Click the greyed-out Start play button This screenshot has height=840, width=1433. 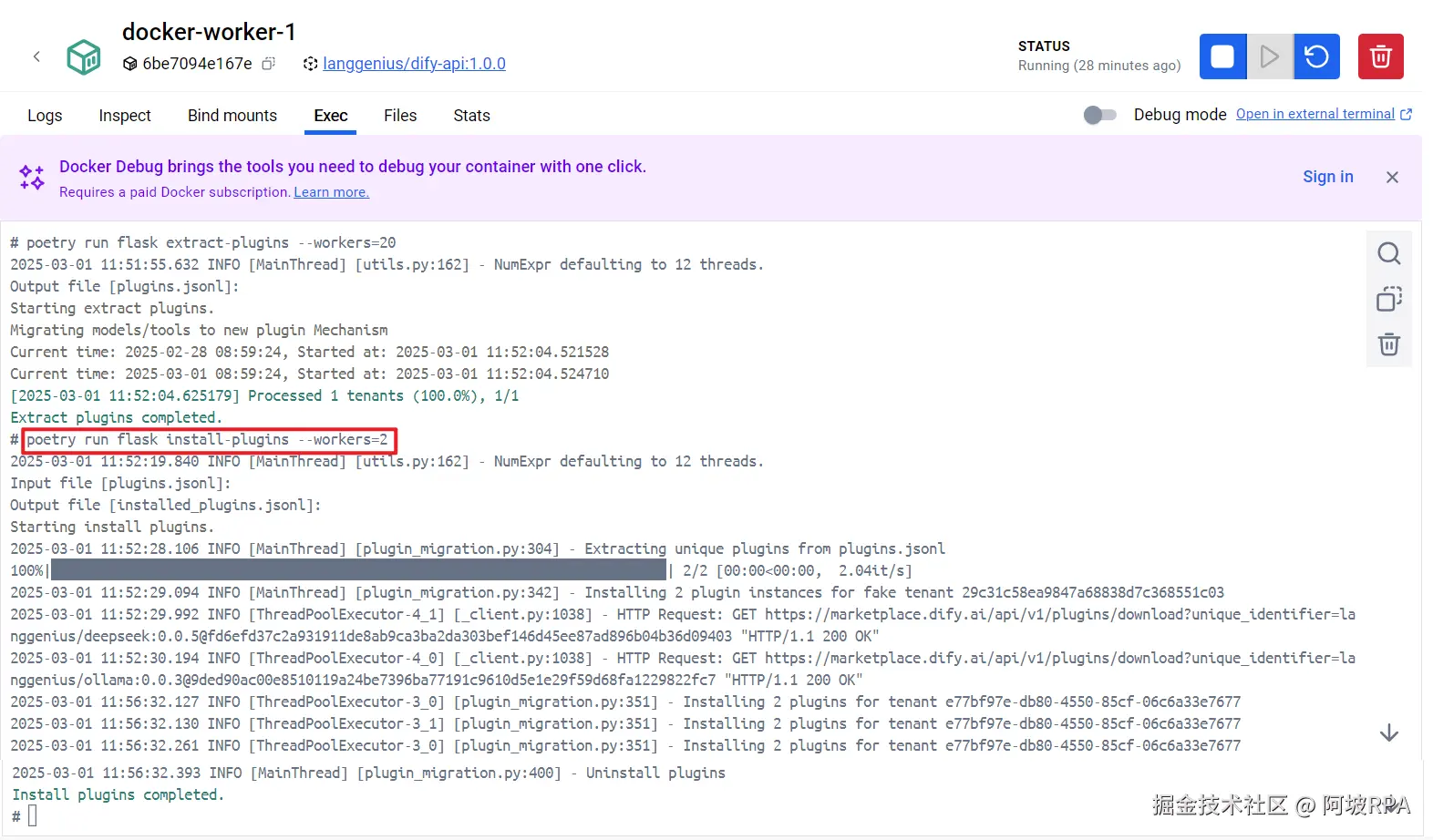pos(1269,56)
